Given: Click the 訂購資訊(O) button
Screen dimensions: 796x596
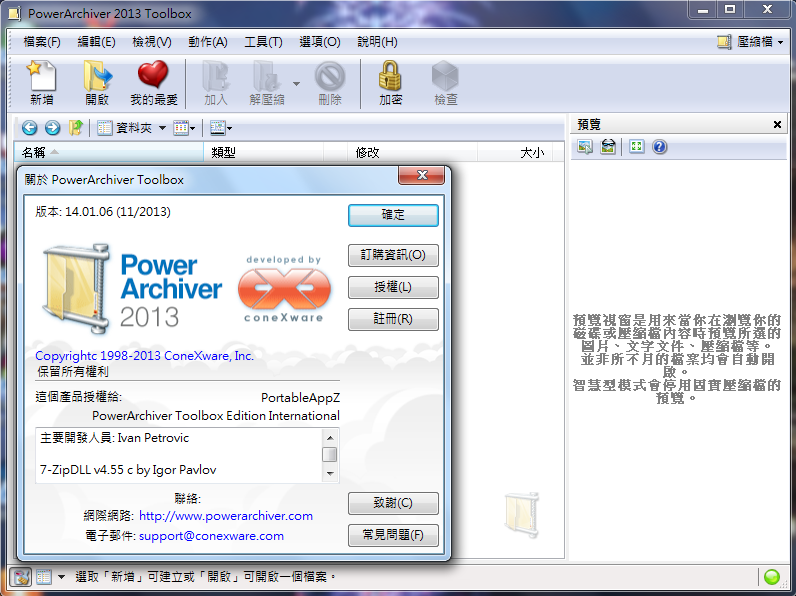Looking at the screenshot, I should tap(393, 255).
